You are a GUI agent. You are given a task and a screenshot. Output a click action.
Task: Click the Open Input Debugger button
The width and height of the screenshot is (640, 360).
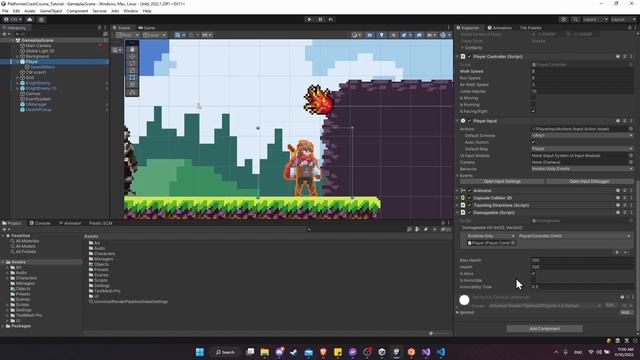pyautogui.click(x=589, y=181)
